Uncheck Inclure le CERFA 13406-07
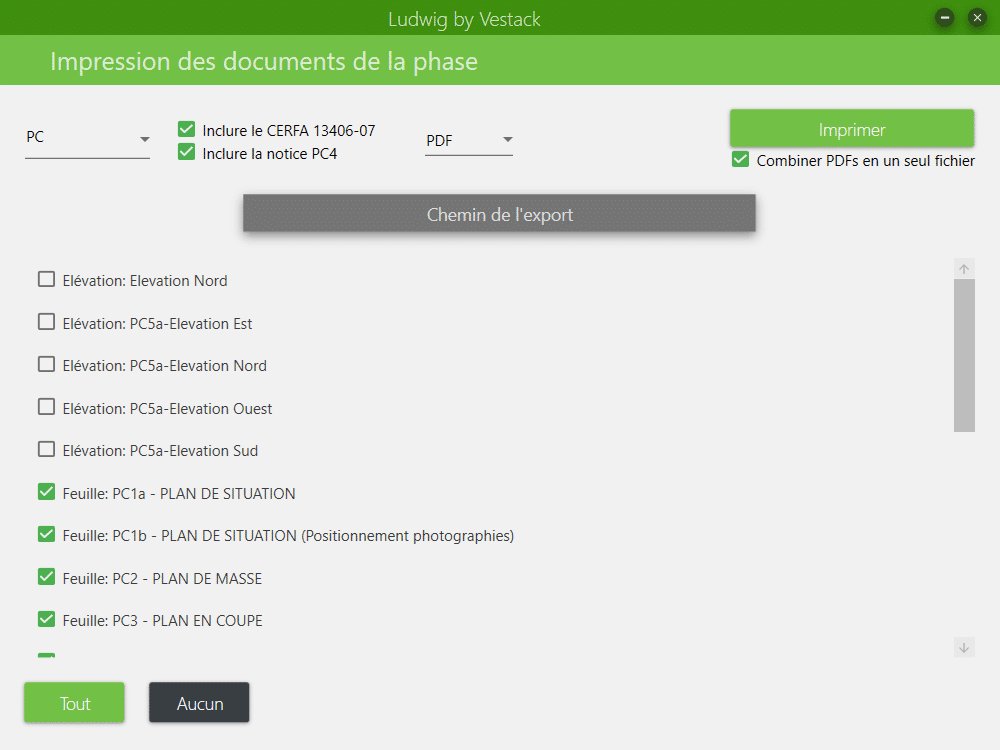1000x750 pixels. pos(186,129)
